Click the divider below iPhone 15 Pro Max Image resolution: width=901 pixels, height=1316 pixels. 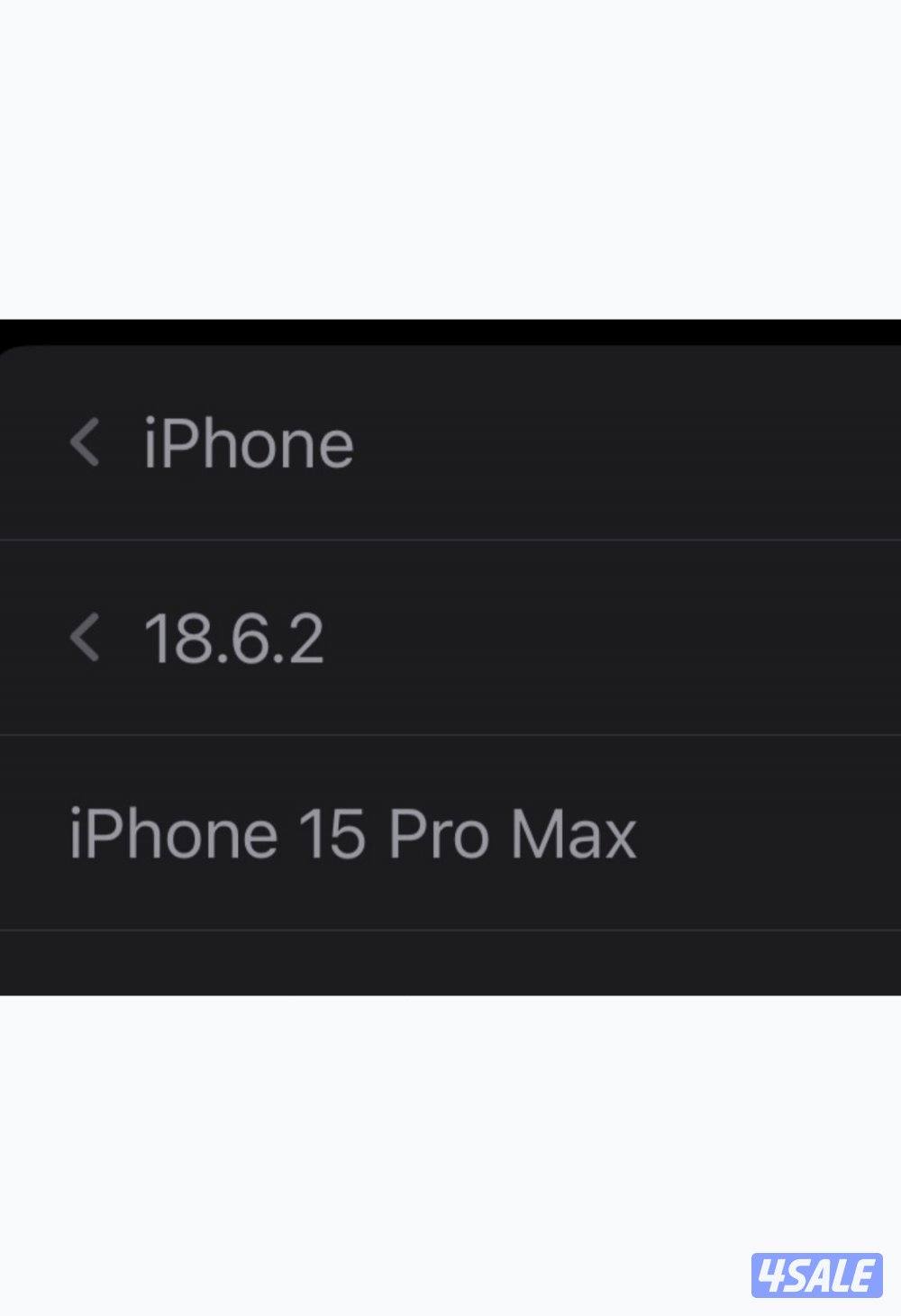click(x=450, y=930)
